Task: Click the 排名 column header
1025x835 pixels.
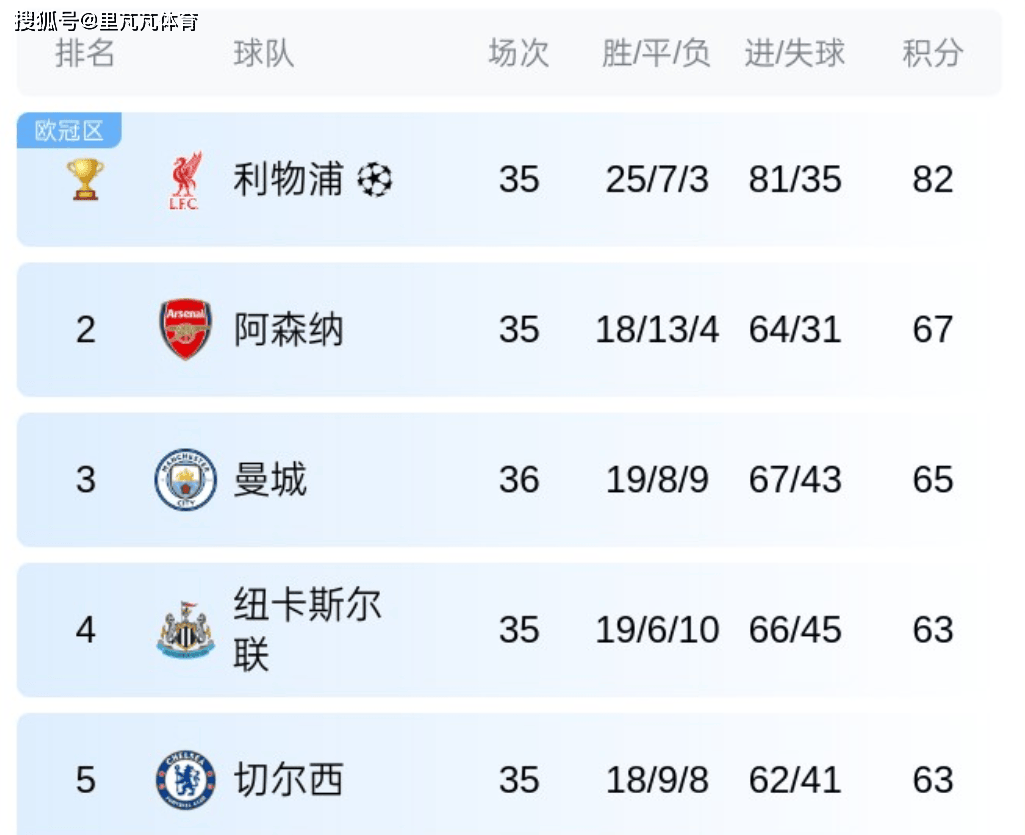Action: [85, 54]
